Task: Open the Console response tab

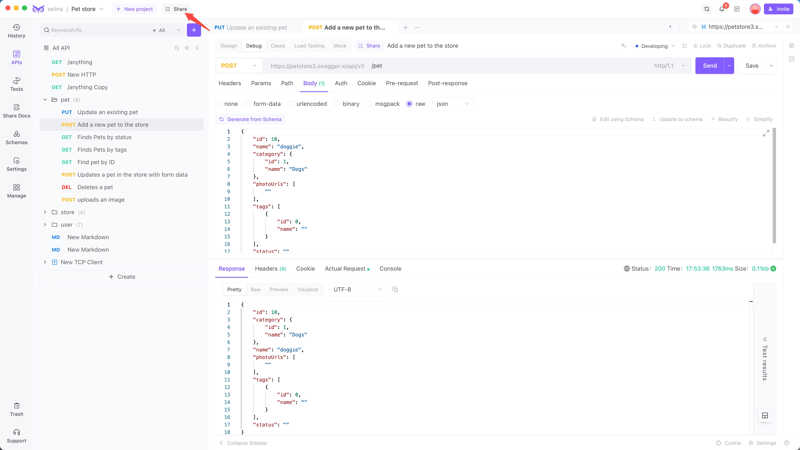Action: click(390, 268)
